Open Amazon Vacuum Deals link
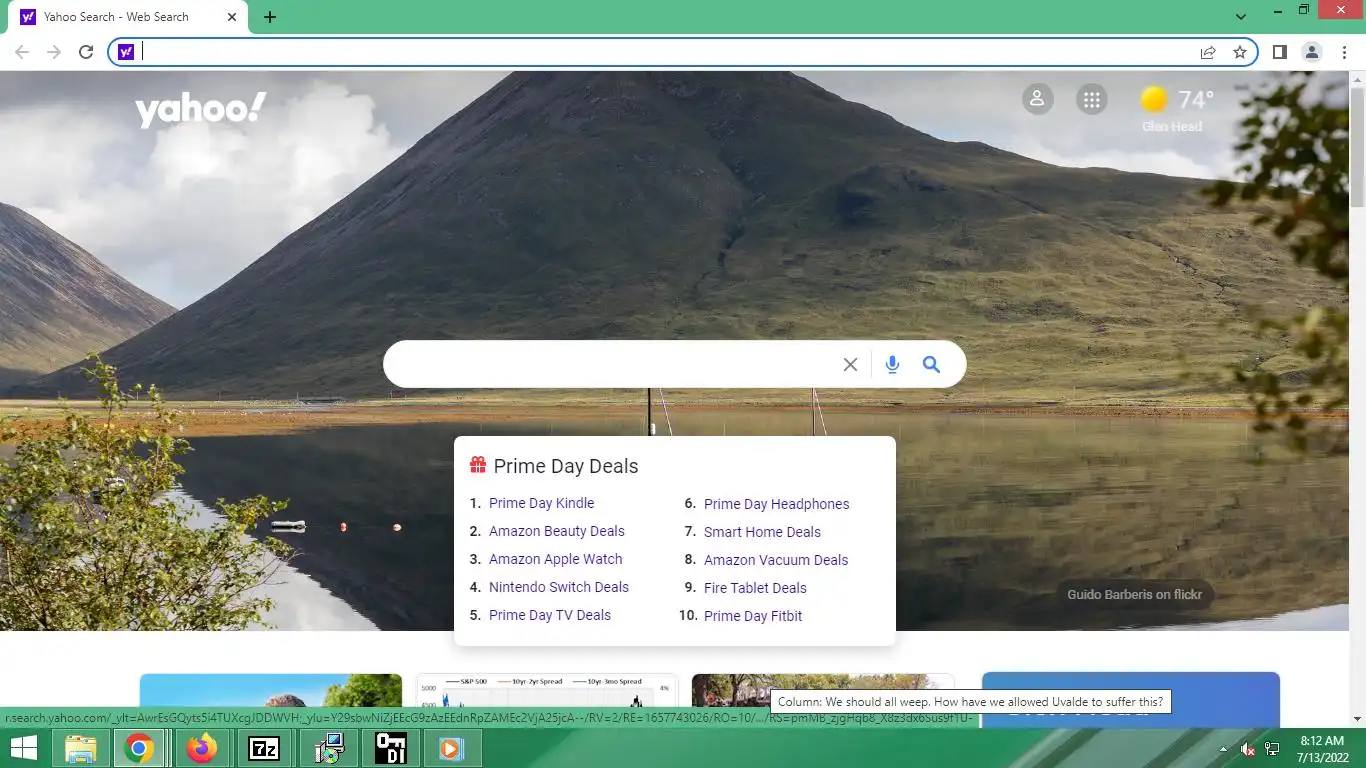This screenshot has width=1366, height=768. click(776, 560)
